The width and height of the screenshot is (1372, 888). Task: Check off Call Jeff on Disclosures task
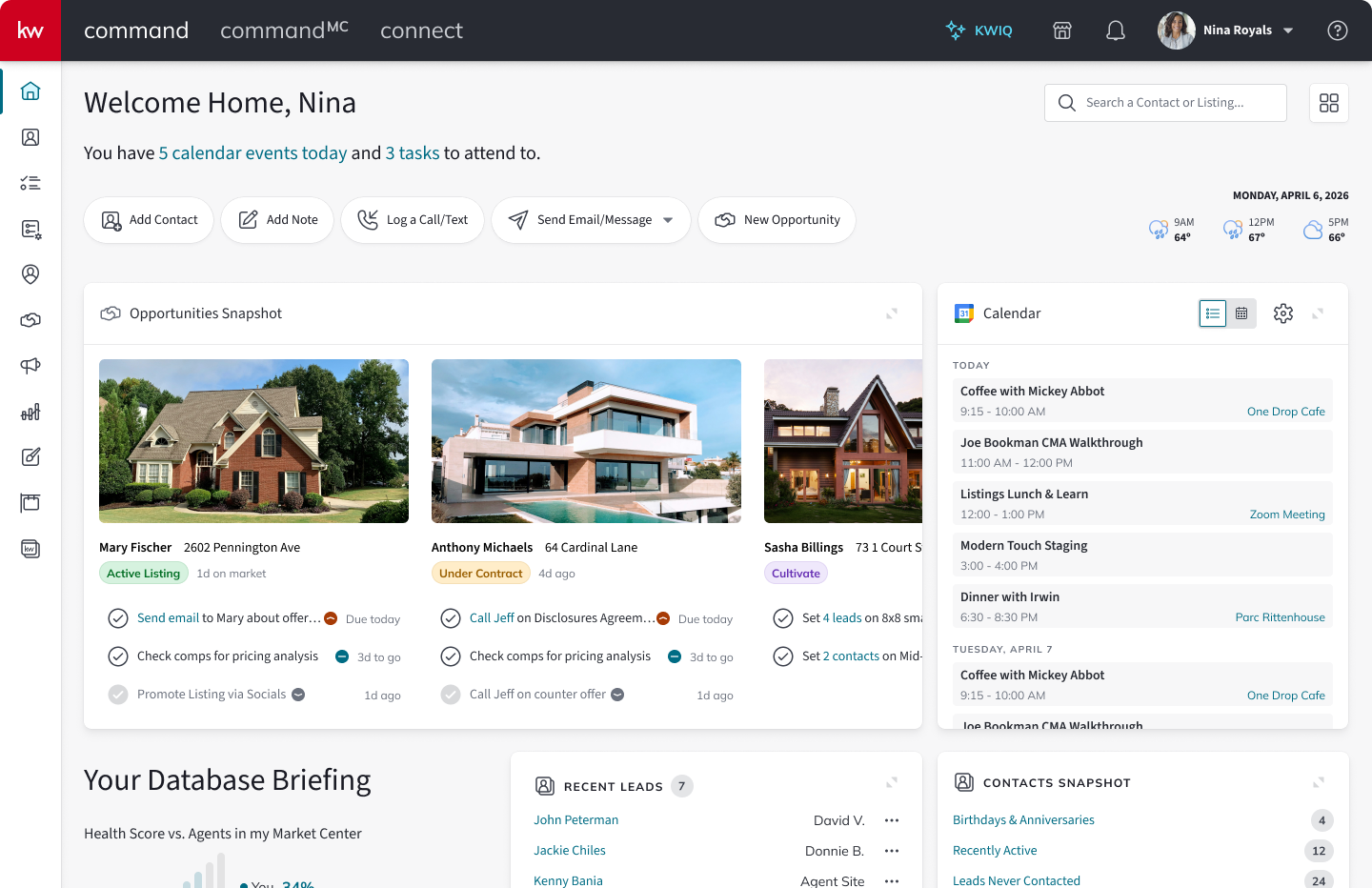pos(451,618)
